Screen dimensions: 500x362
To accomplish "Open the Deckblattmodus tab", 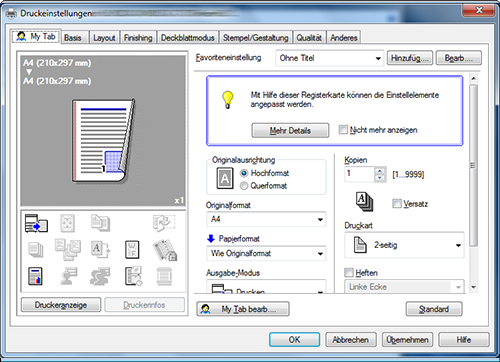I will (x=188, y=38).
